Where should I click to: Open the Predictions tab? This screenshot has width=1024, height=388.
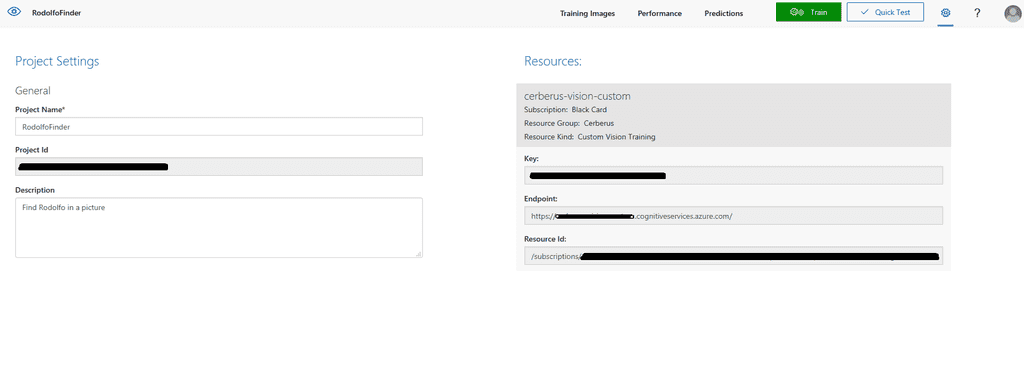coord(724,13)
